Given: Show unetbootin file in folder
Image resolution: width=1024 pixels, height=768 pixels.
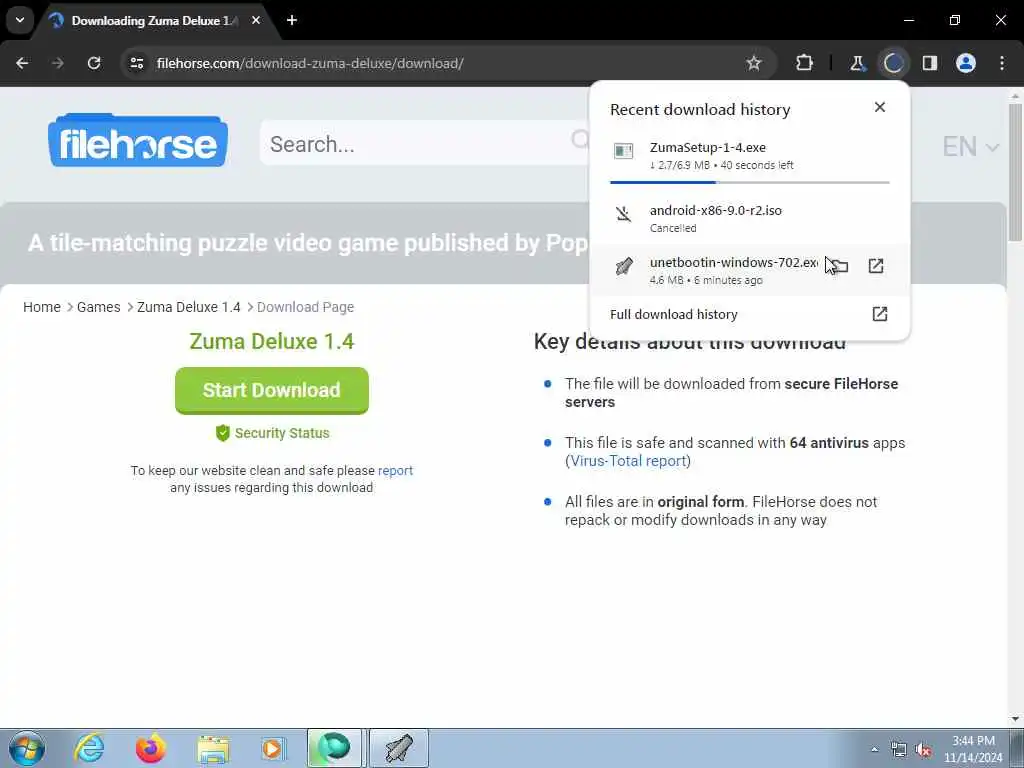Looking at the screenshot, I should 839,266.
